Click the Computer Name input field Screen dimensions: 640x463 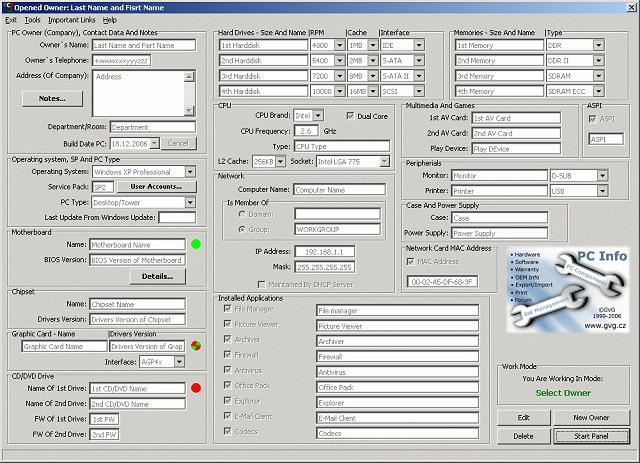[337, 189]
